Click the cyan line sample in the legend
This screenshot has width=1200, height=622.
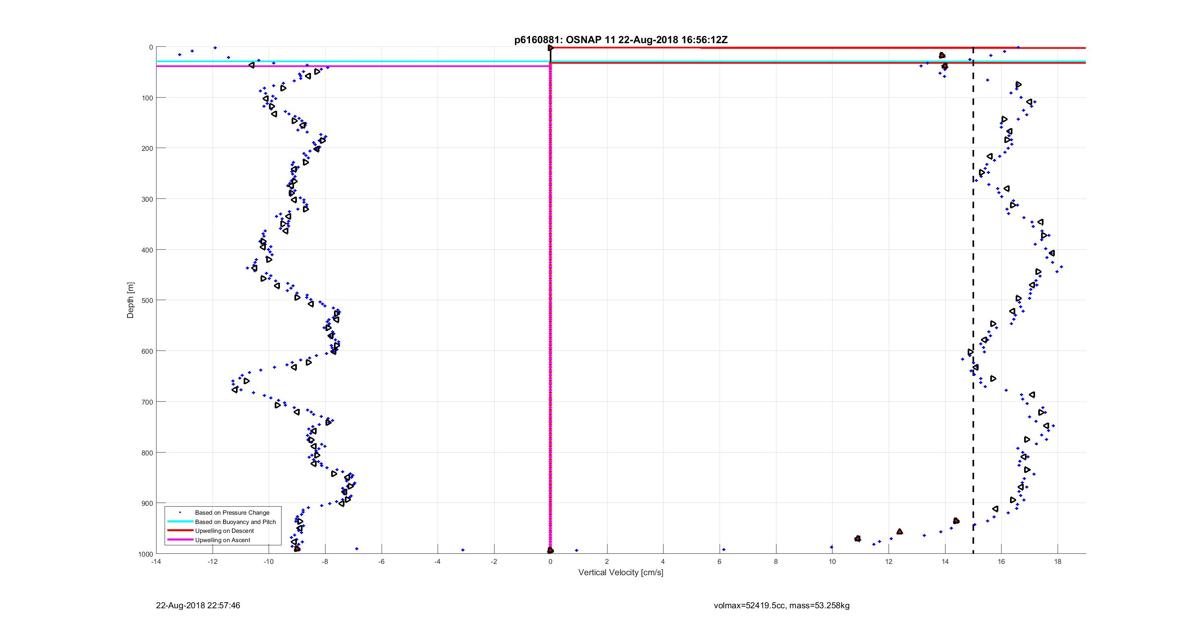179,521
